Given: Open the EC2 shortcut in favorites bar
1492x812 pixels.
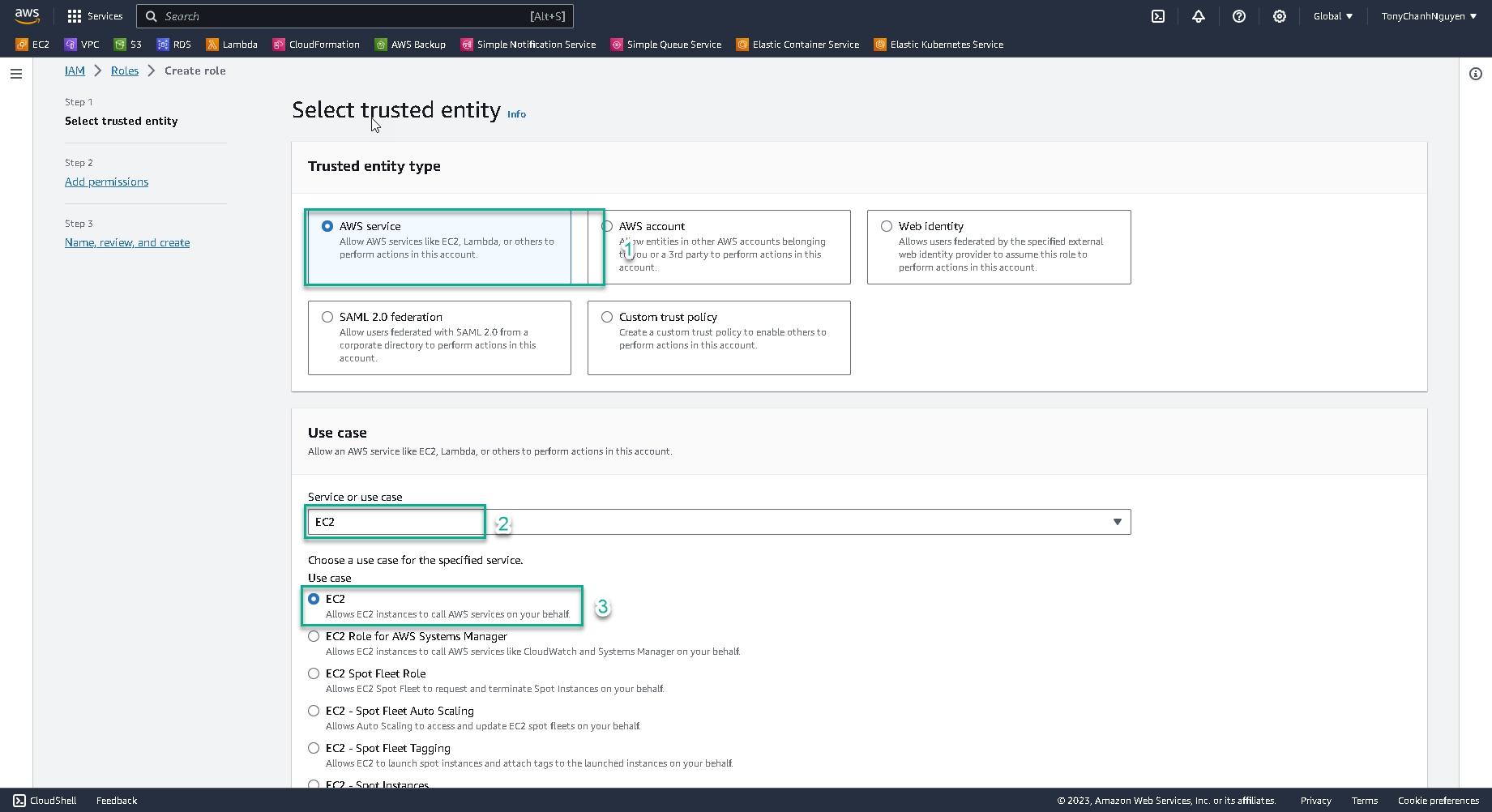Looking at the screenshot, I should pyautogui.click(x=32, y=45).
